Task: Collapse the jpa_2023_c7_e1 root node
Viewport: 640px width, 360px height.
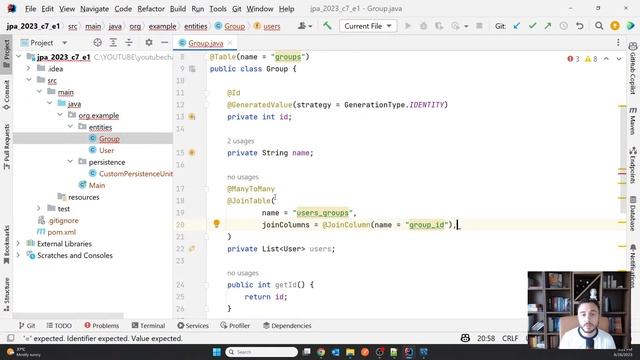Action: [19, 57]
